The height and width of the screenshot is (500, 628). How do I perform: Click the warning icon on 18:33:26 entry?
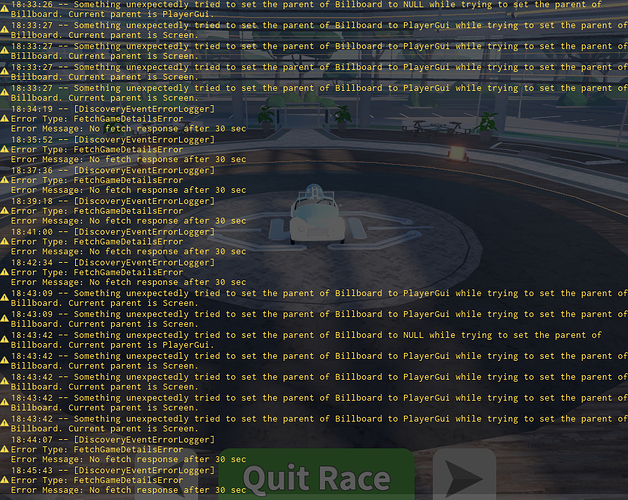(4, 9)
